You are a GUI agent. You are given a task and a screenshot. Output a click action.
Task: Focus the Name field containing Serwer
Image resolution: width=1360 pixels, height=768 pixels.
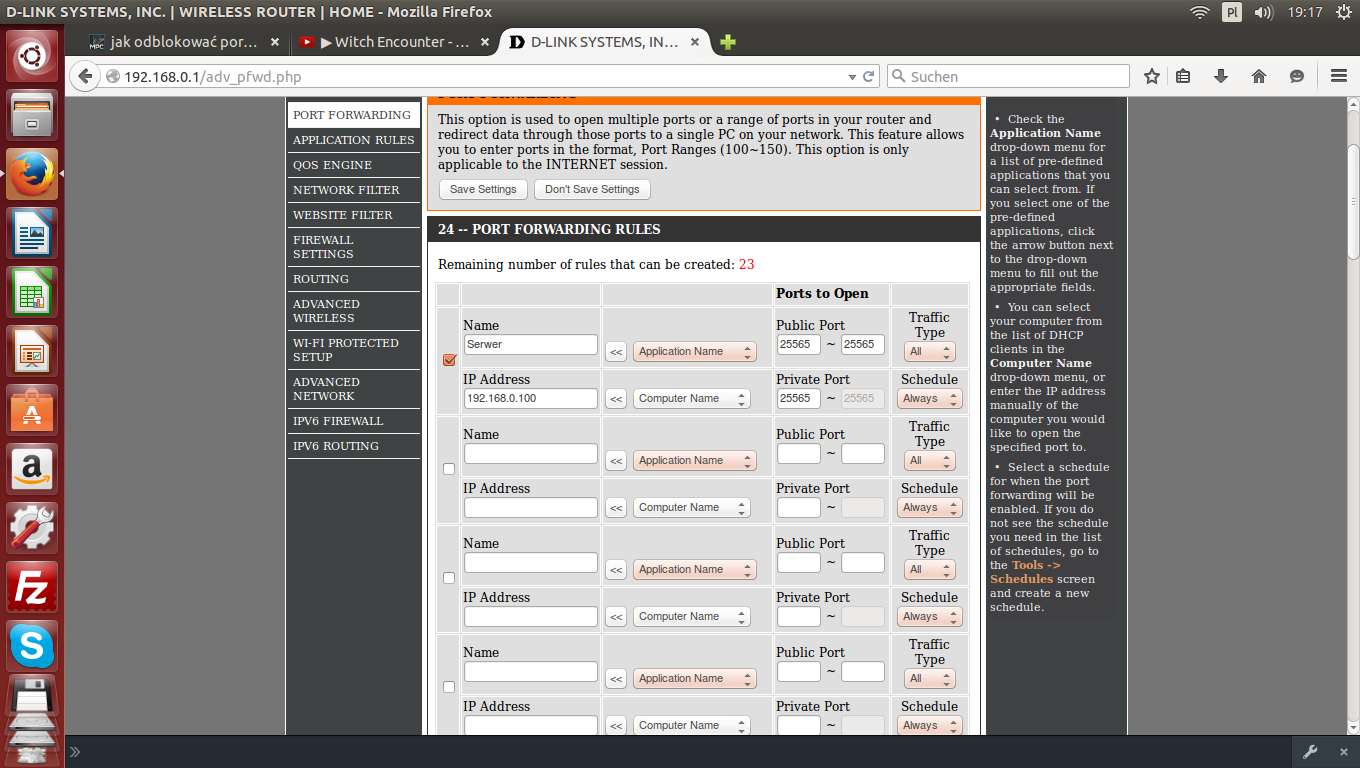(x=531, y=344)
